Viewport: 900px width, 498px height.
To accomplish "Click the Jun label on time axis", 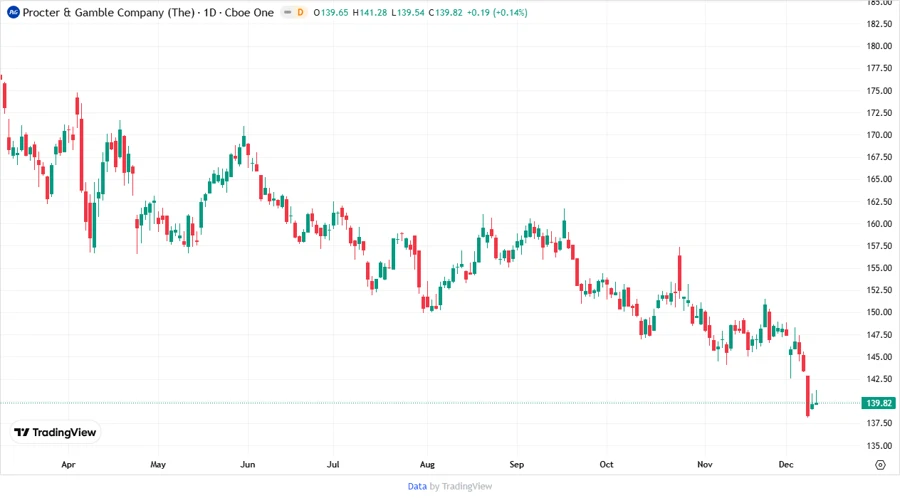I will (x=247, y=464).
